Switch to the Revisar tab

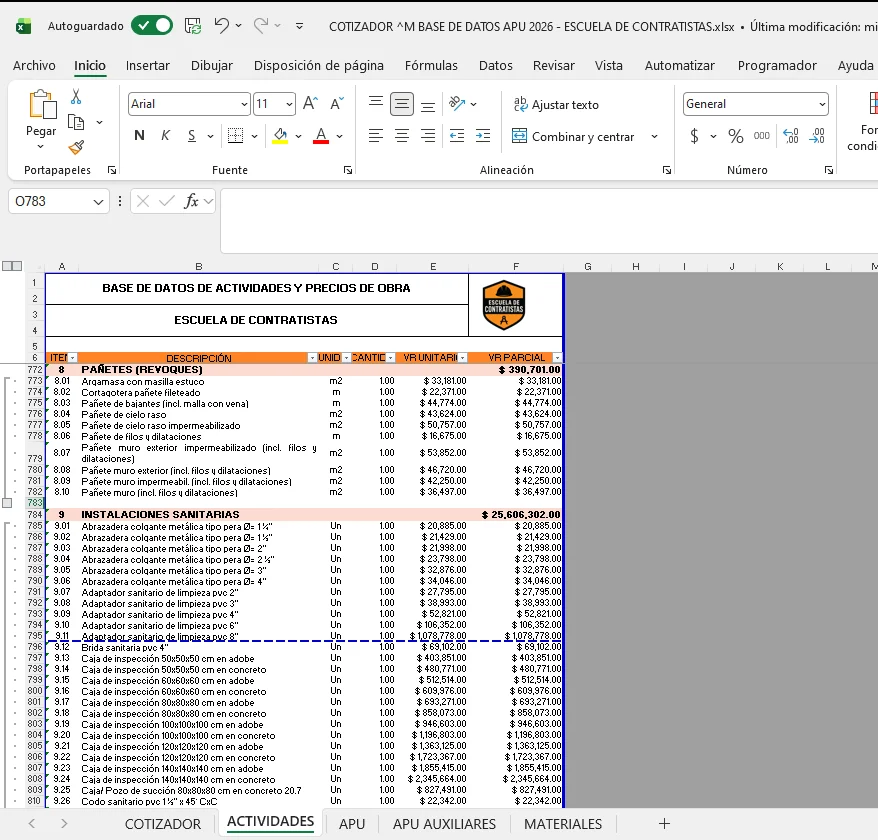coord(554,66)
